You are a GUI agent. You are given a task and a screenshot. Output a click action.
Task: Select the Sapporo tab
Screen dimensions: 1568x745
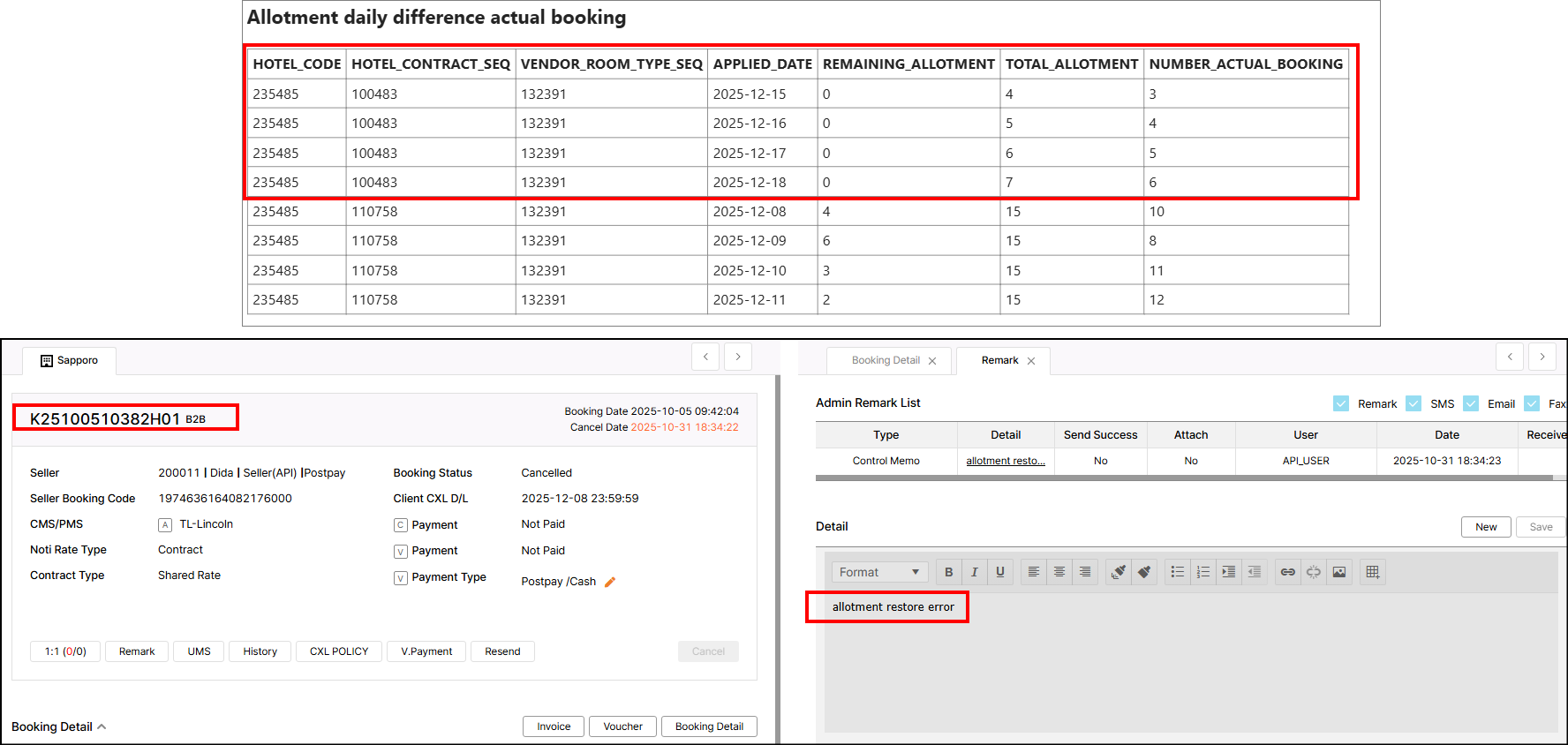point(71,360)
